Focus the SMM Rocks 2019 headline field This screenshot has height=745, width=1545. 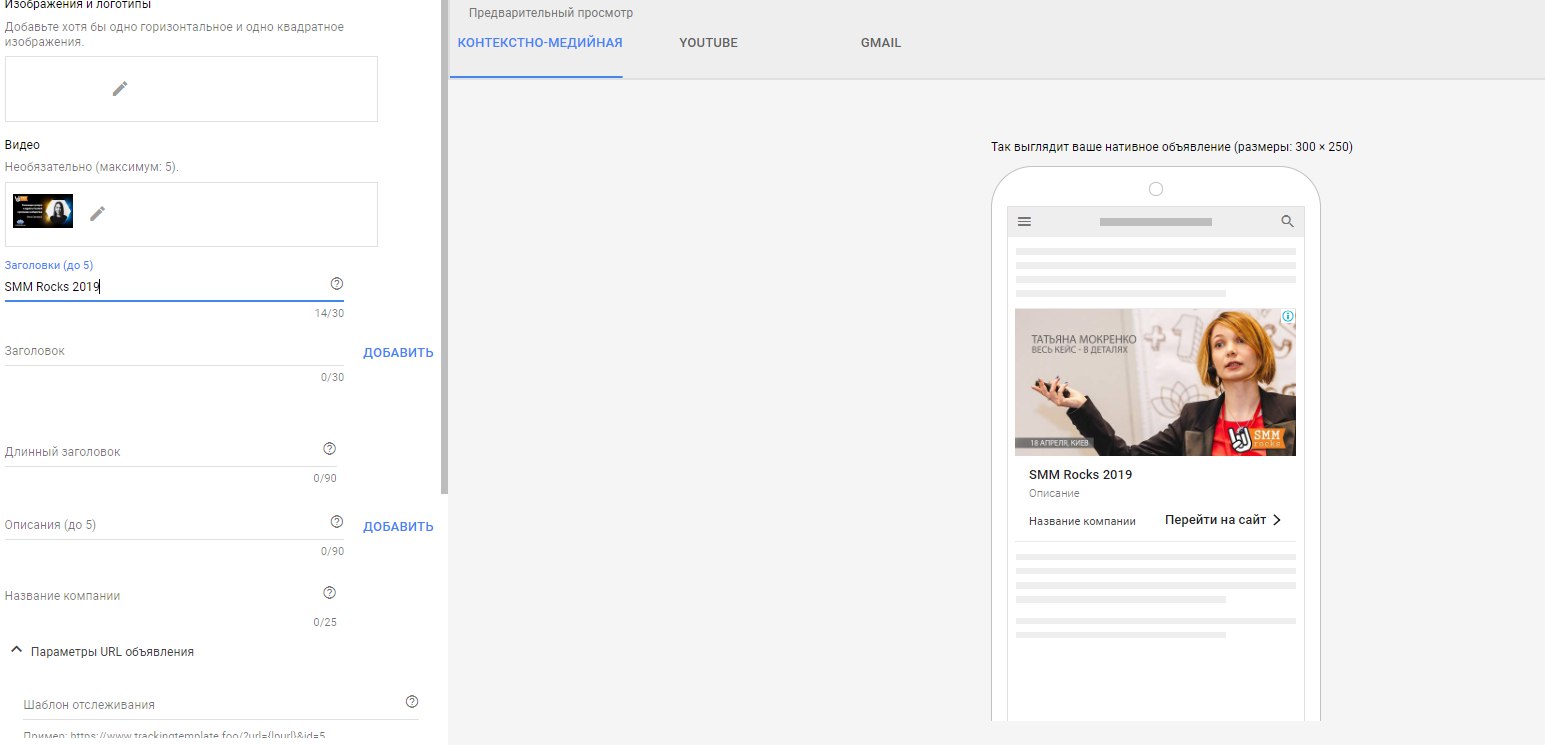coord(174,287)
